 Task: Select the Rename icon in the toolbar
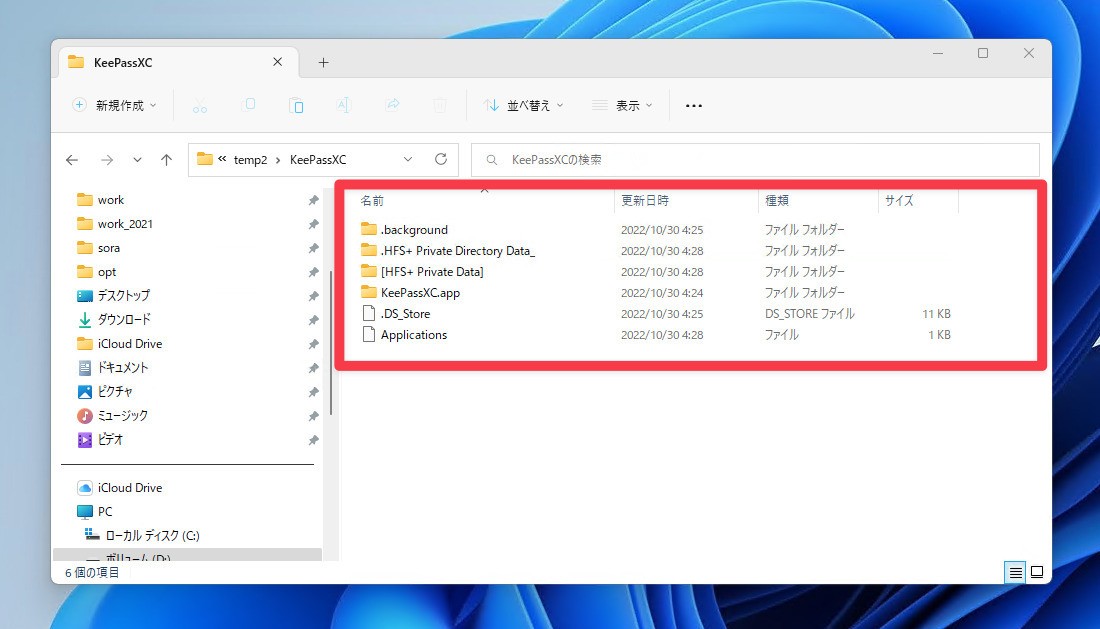point(344,105)
